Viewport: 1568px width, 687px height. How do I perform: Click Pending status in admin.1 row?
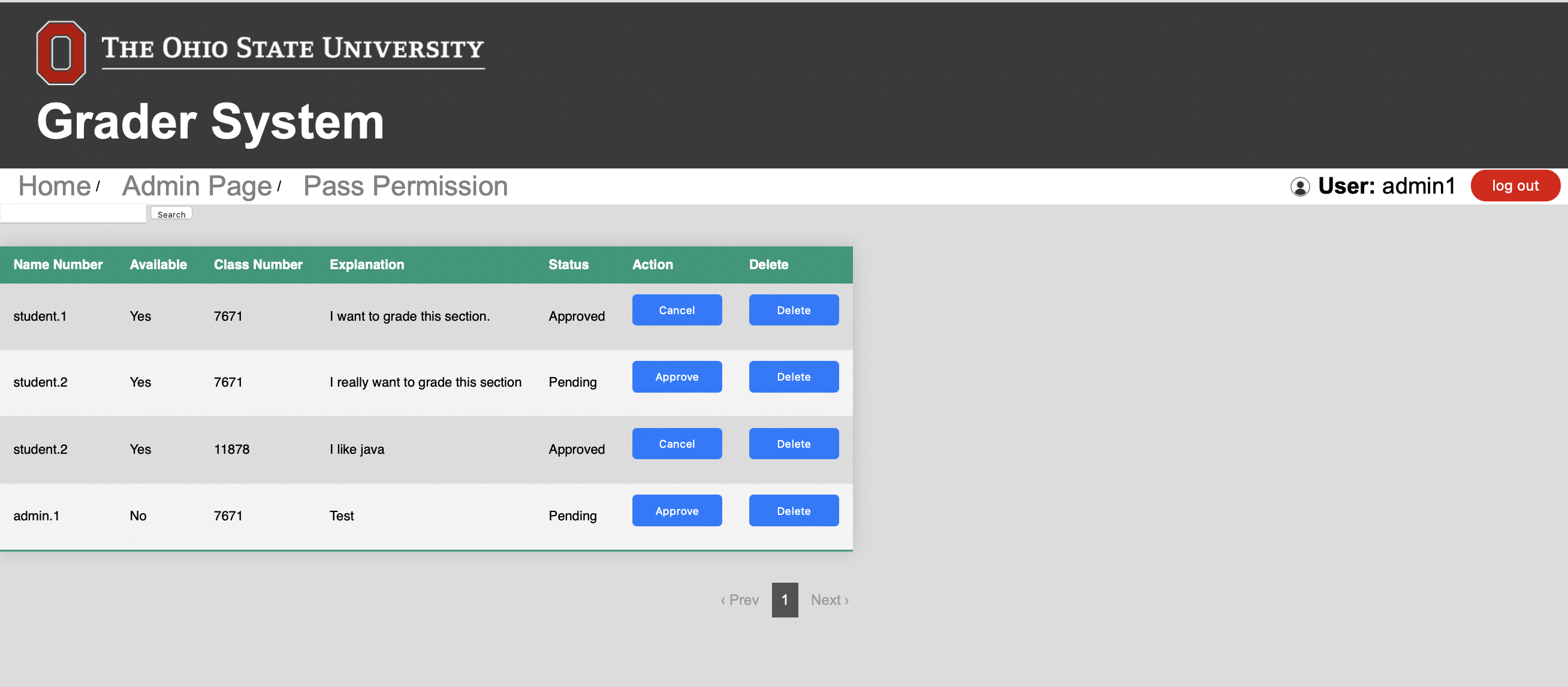click(x=572, y=516)
